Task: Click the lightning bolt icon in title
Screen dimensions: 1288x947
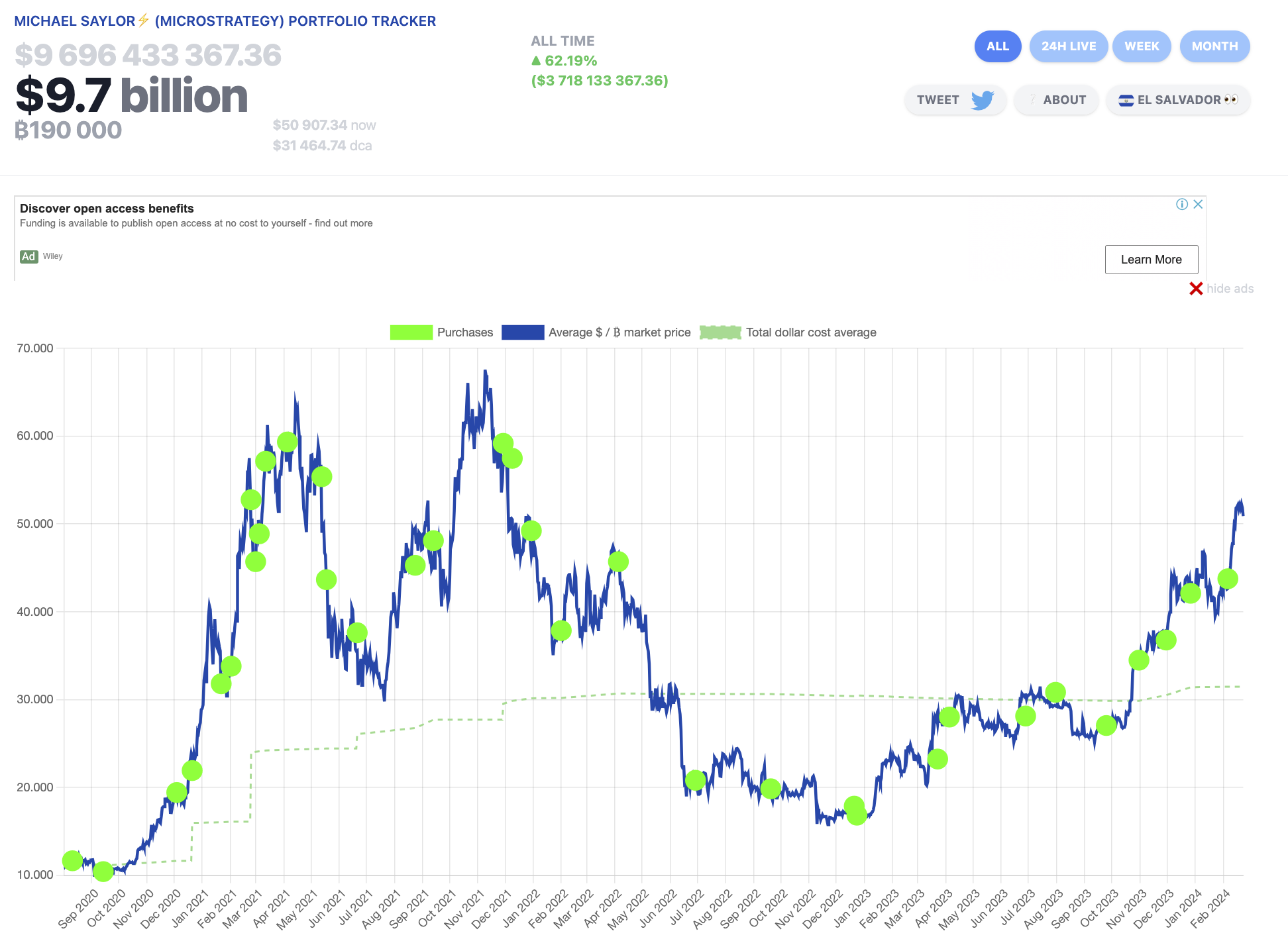Action: pyautogui.click(x=143, y=21)
